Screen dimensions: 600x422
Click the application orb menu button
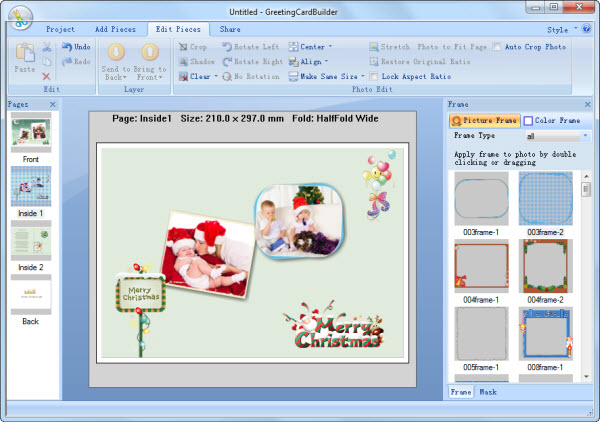(x=20, y=18)
